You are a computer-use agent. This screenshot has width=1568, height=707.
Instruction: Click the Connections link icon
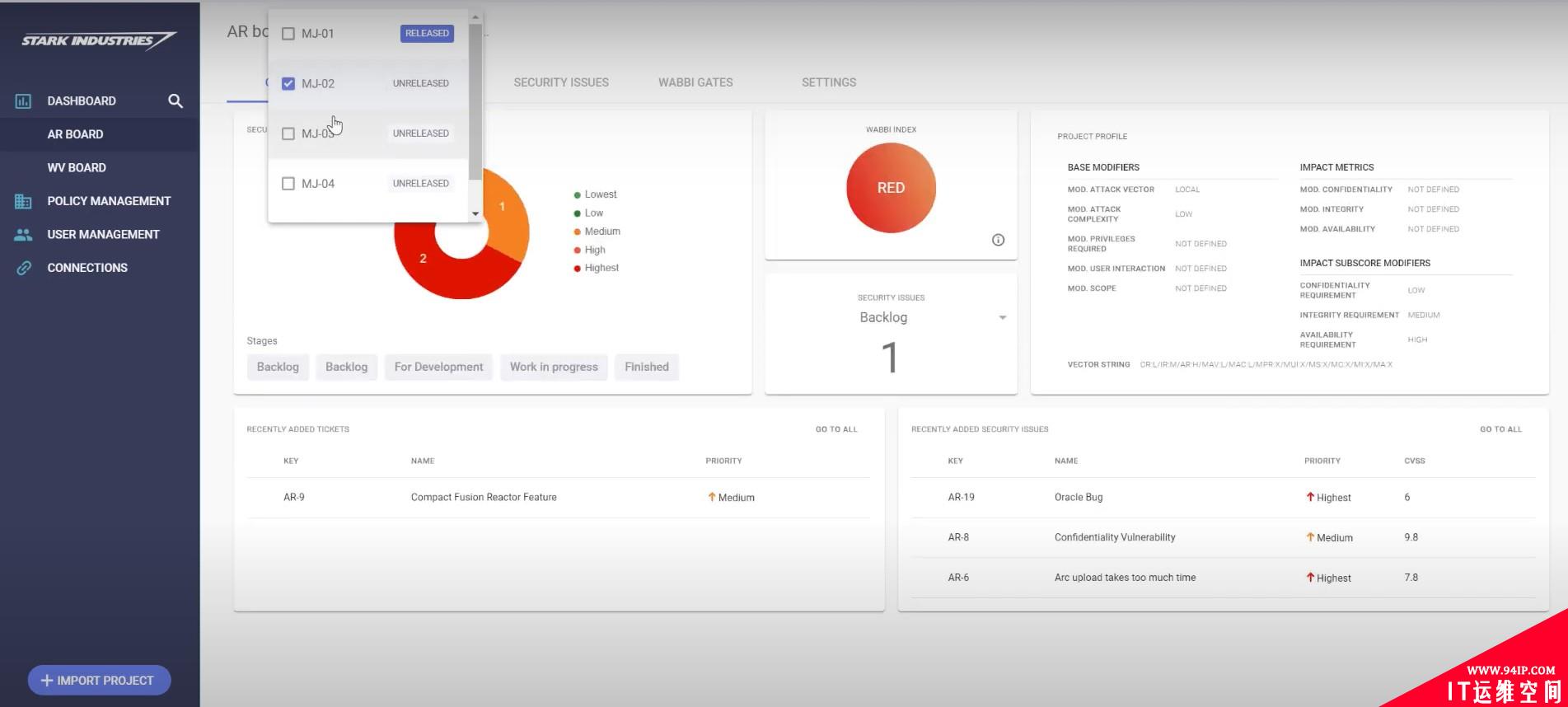coord(23,268)
